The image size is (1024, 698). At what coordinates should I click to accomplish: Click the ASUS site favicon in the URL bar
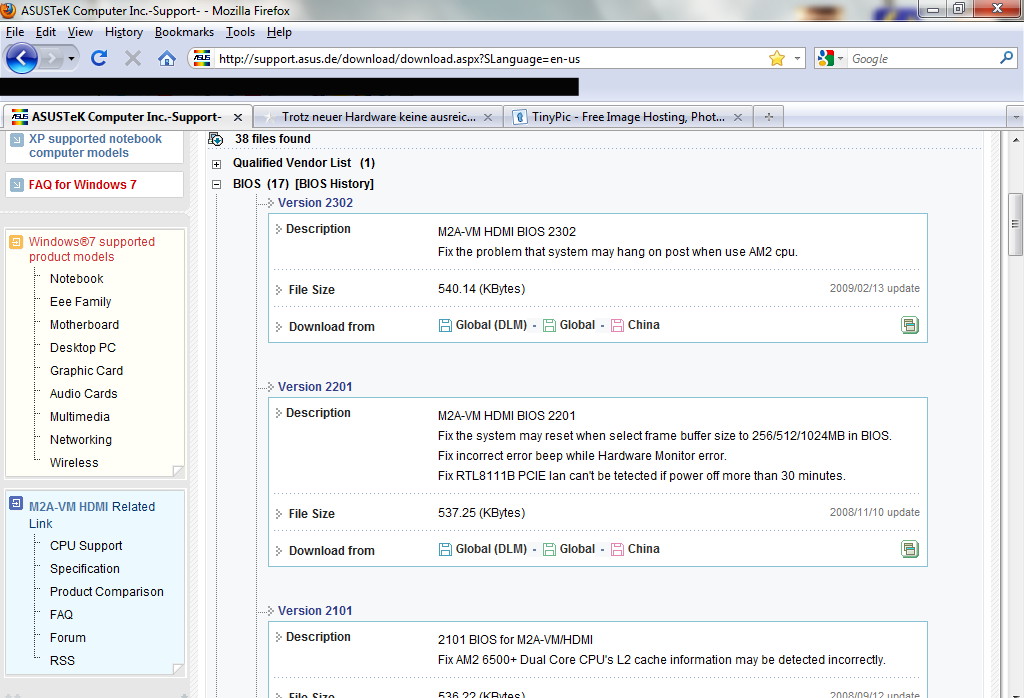click(202, 59)
